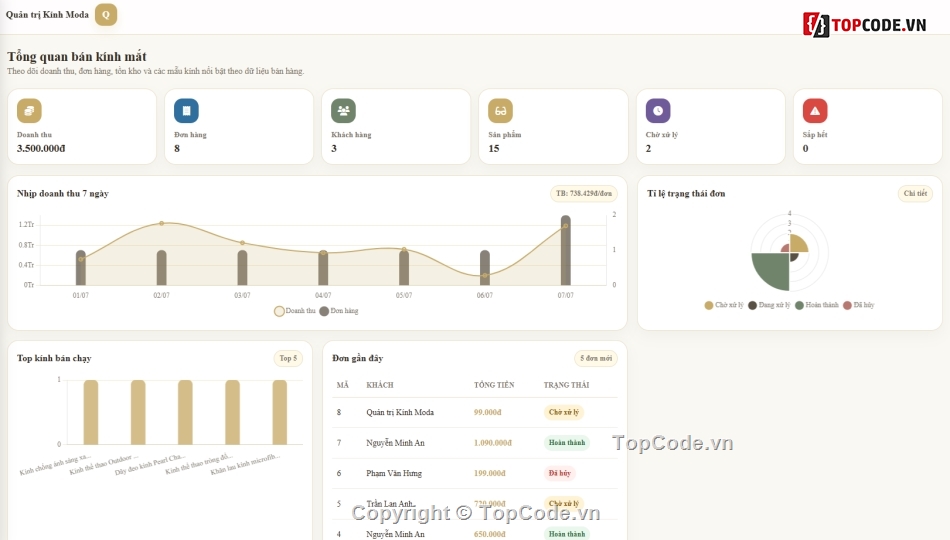Click the Nhịp doanh thu 7 ngày title
Viewport: 950px width, 540px height.
(63, 193)
